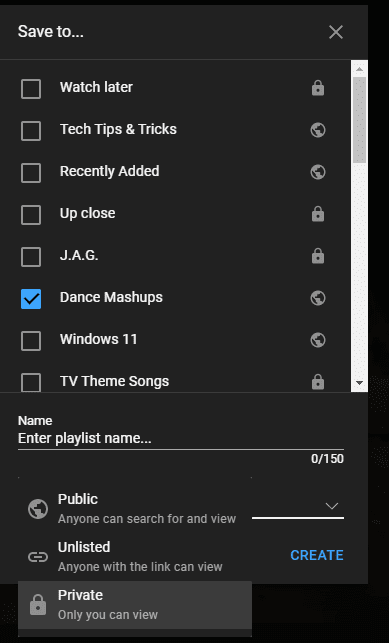The image size is (389, 643).
Task: Check the Tech Tips & Tricks checkbox
Action: pyautogui.click(x=31, y=131)
